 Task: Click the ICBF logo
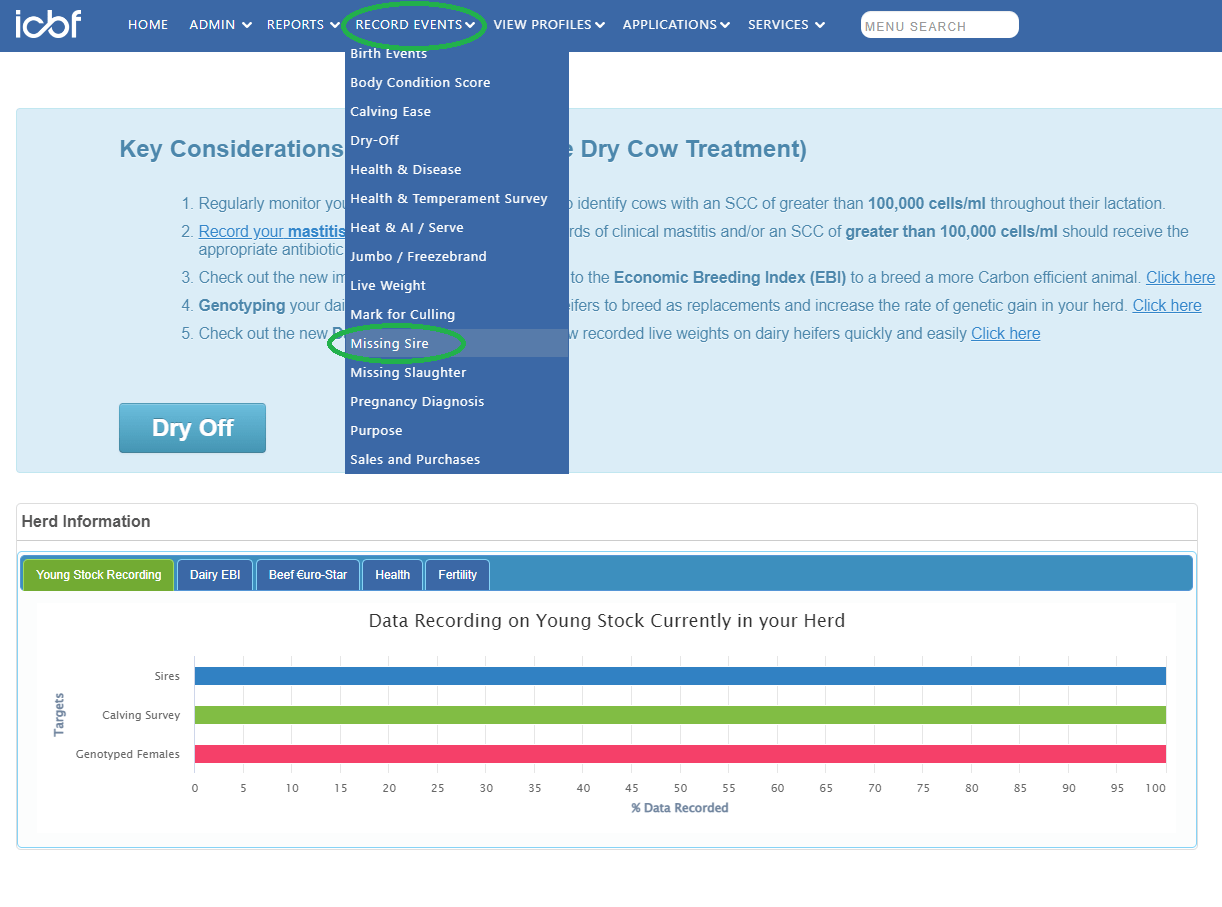47,24
